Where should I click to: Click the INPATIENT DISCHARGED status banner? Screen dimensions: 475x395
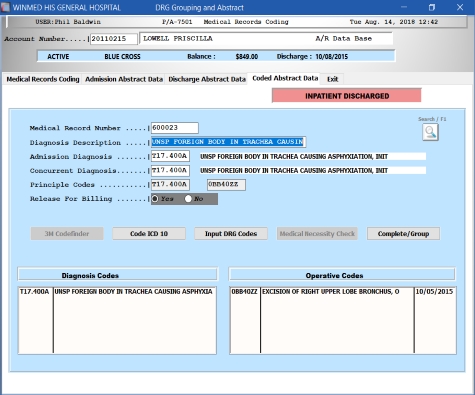[x=347, y=96]
